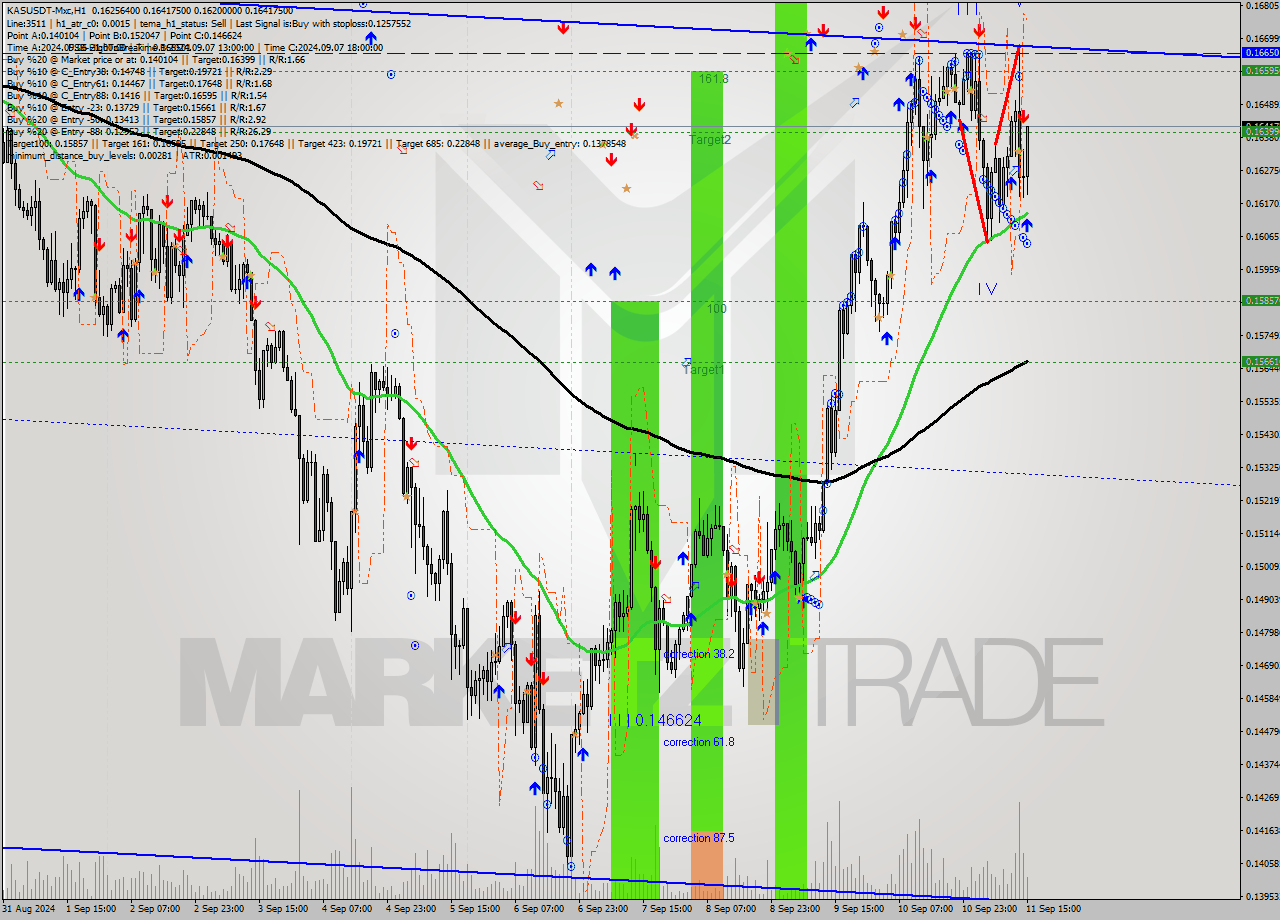1280x920 pixels.
Task: Click the Buy %10 @ Entry -23 line
Action: (136, 107)
